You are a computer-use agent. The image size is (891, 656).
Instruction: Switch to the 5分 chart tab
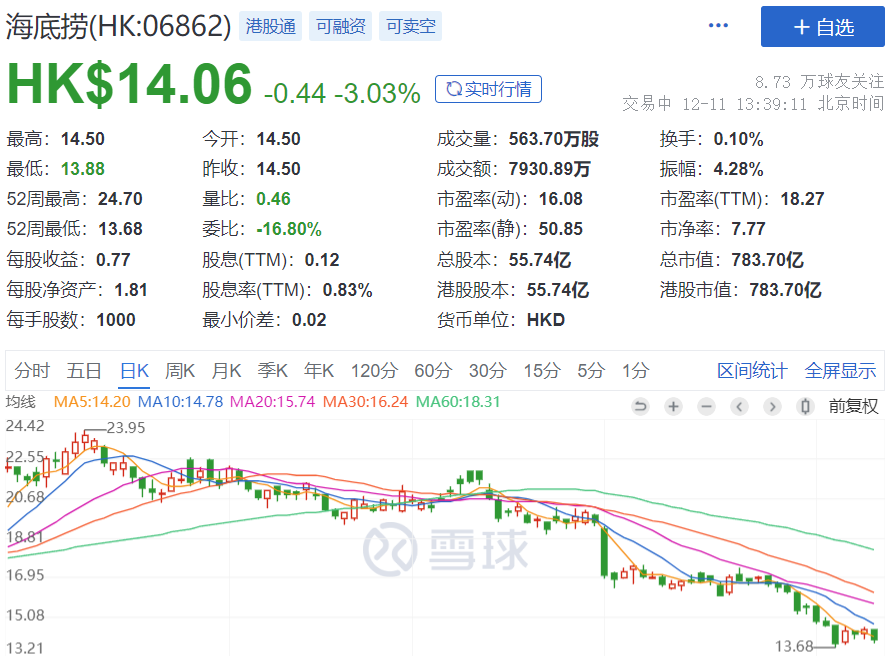[590, 371]
